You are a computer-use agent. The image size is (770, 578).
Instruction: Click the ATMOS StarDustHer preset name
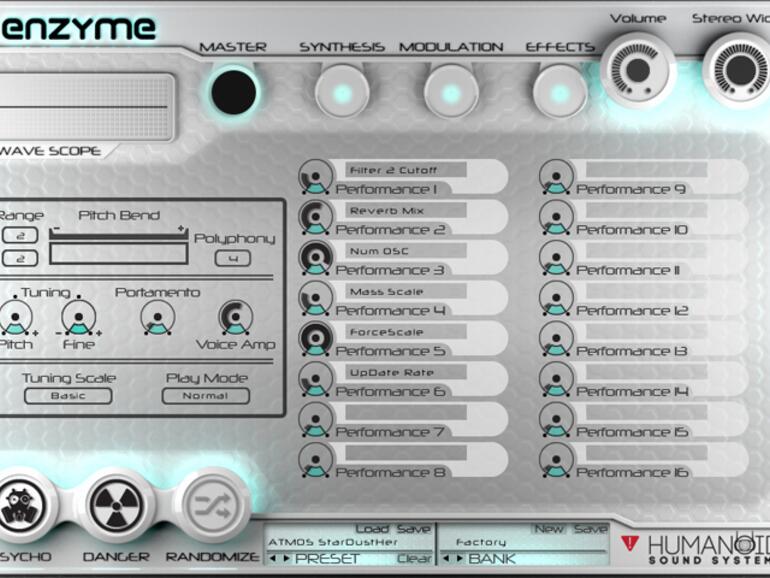332,542
